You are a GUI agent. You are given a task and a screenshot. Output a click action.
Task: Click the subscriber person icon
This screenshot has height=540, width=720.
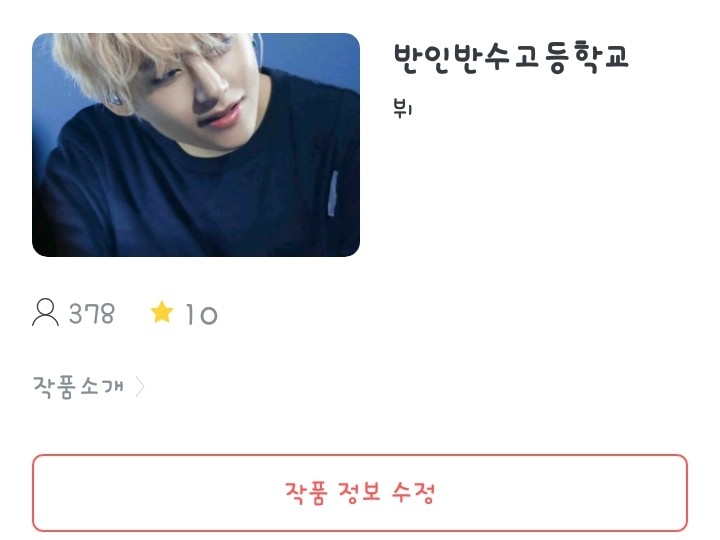[45, 313]
